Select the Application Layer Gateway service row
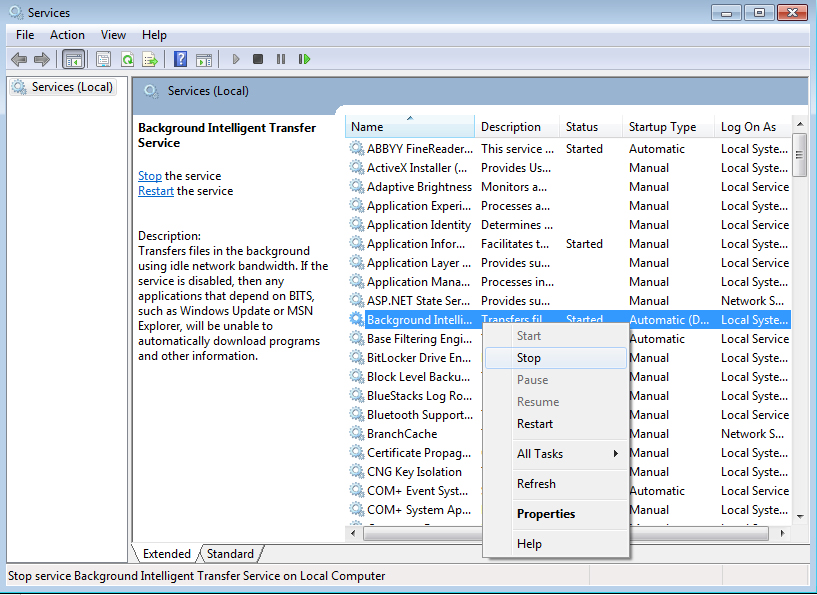Screen dimensions: 817x595 [x=570, y=263]
